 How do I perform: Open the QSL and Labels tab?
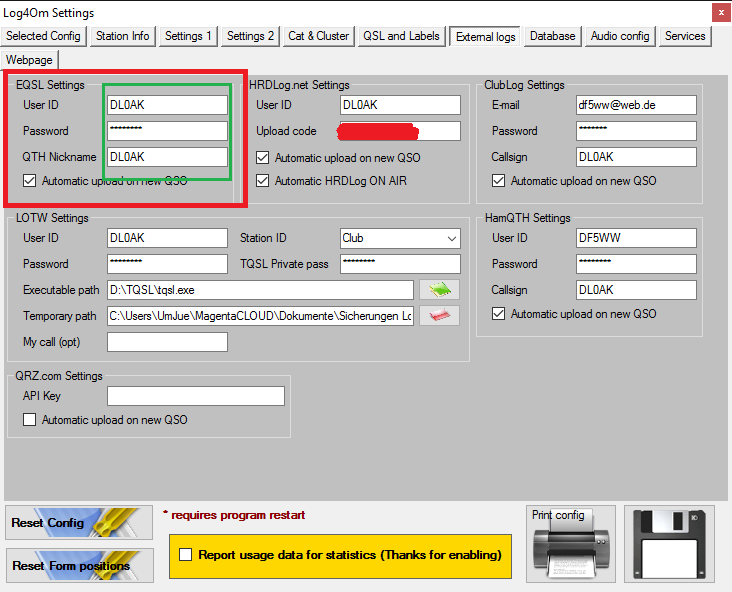coord(401,36)
